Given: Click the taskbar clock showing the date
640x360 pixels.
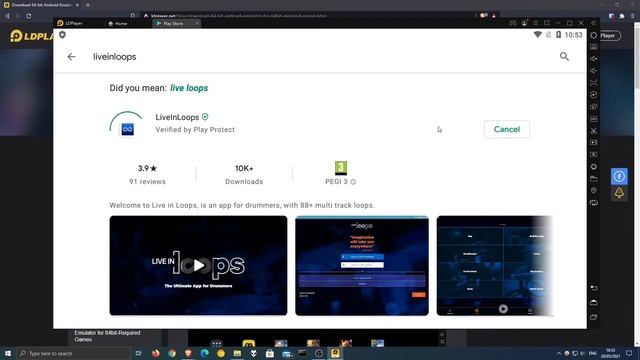Looking at the screenshot, I should [x=611, y=353].
